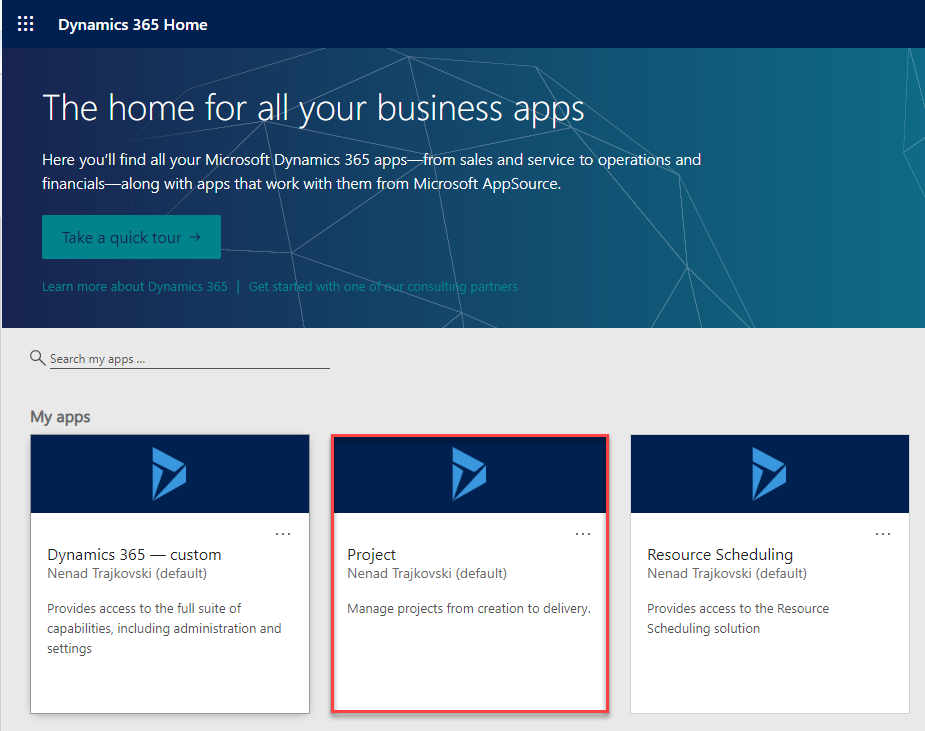The height and width of the screenshot is (731, 925).
Task: Expand more options on Resource Scheduling tile
Action: click(x=883, y=534)
